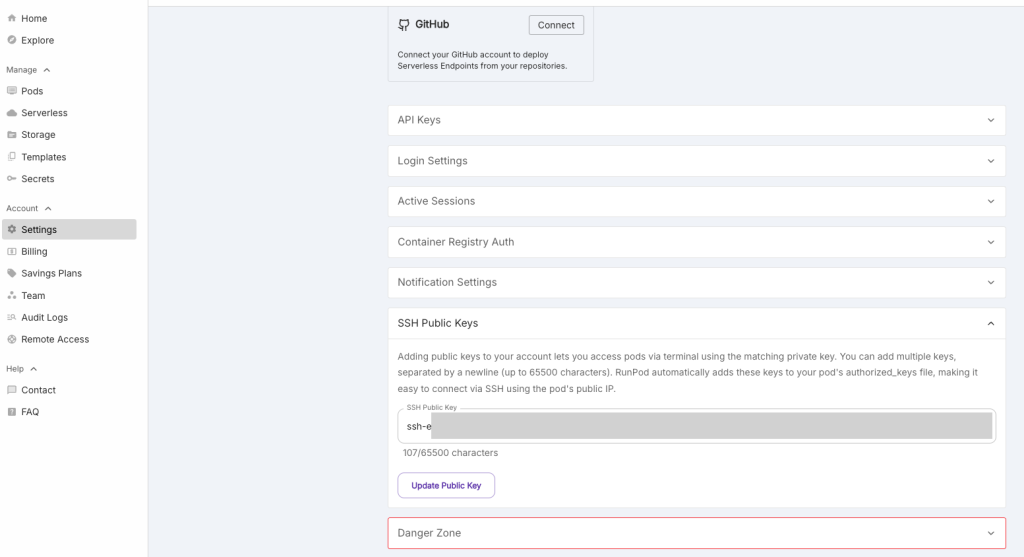Click the Savings Plans tag icon
The image size is (1024, 557).
12,273
